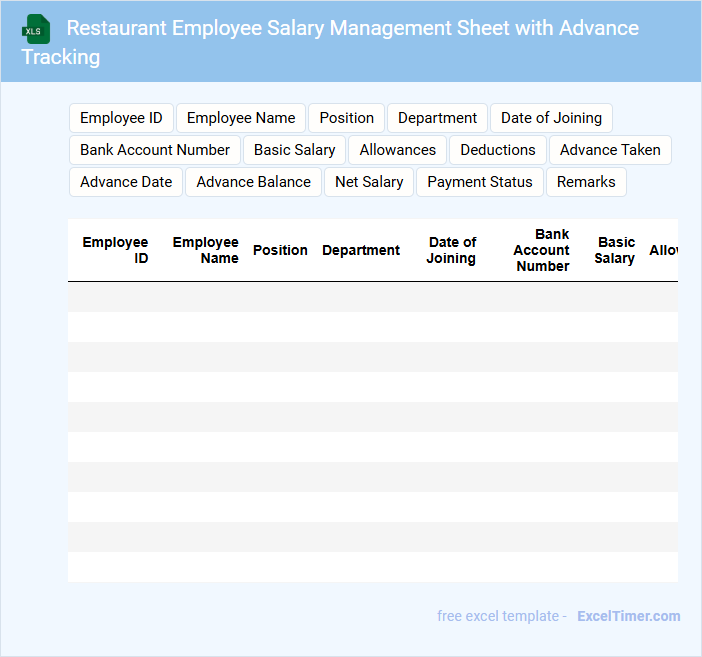Click the Net Salary tag

[x=369, y=182]
